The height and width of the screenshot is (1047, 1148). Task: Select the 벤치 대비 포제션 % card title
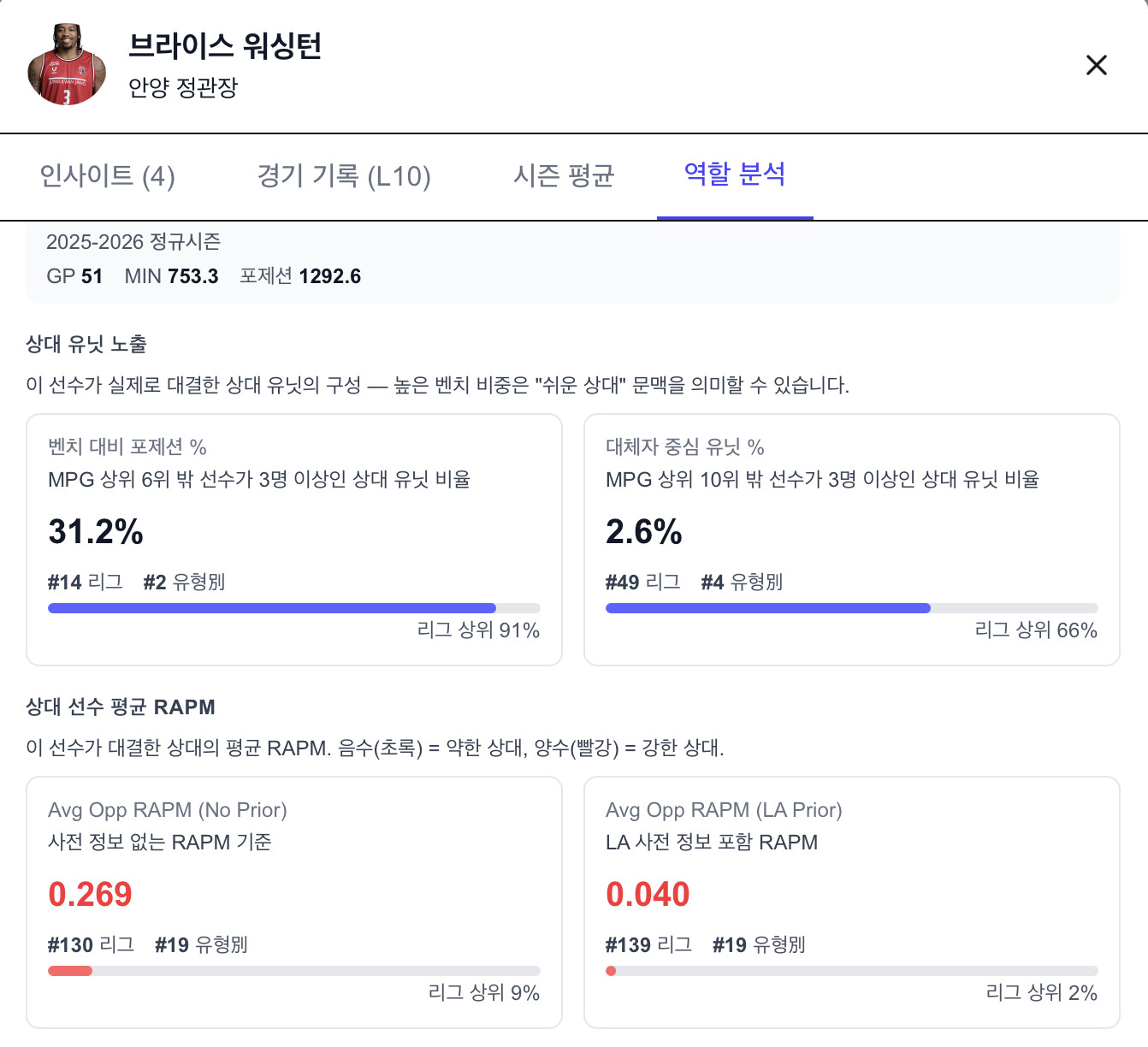click(127, 447)
